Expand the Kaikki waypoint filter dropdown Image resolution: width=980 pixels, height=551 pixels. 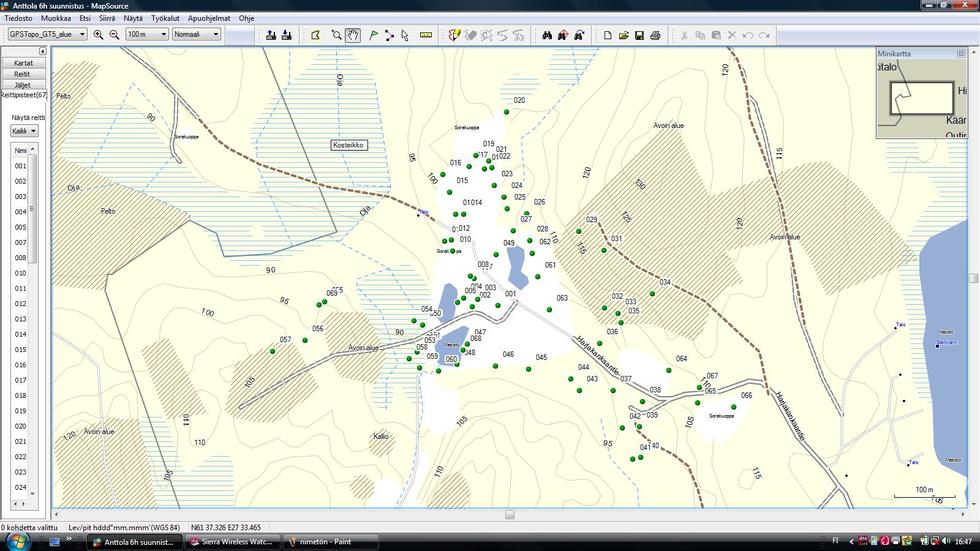point(24,131)
